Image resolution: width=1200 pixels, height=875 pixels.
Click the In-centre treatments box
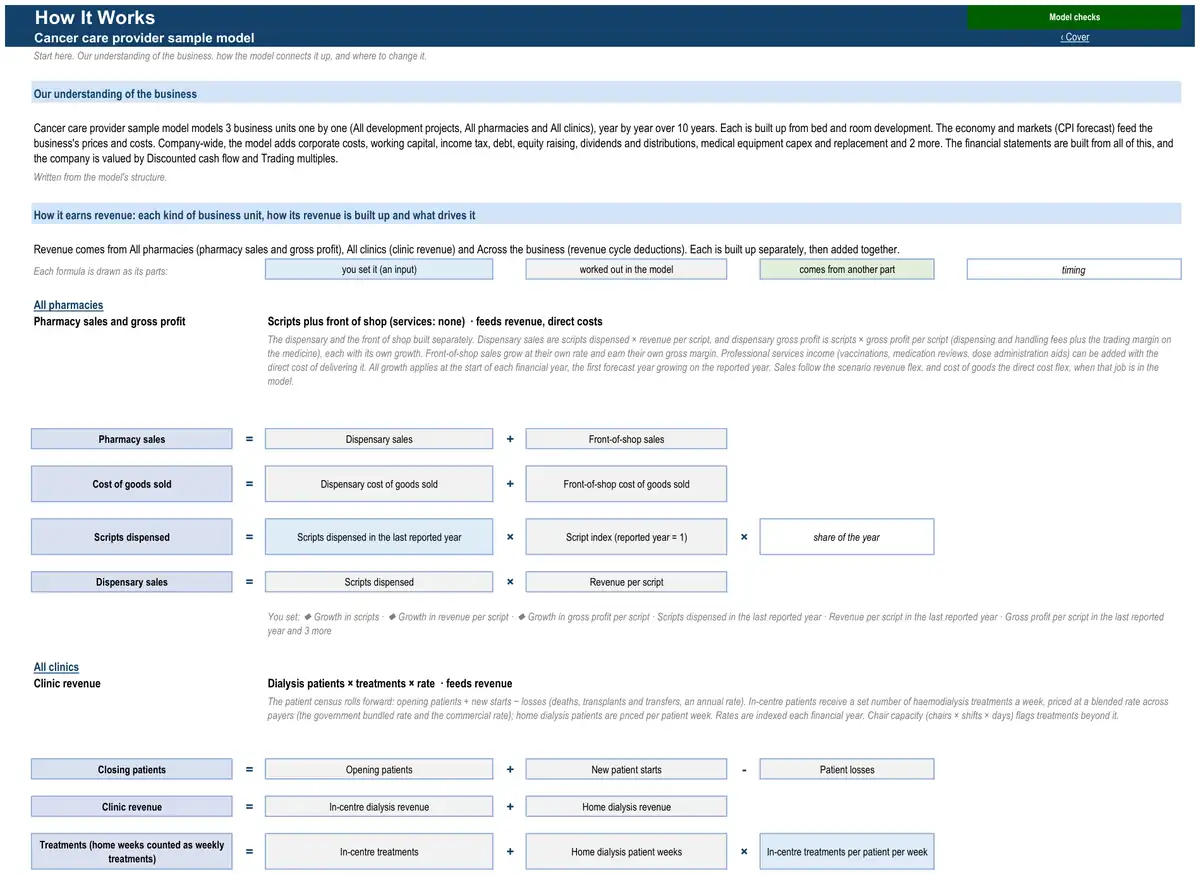point(379,852)
